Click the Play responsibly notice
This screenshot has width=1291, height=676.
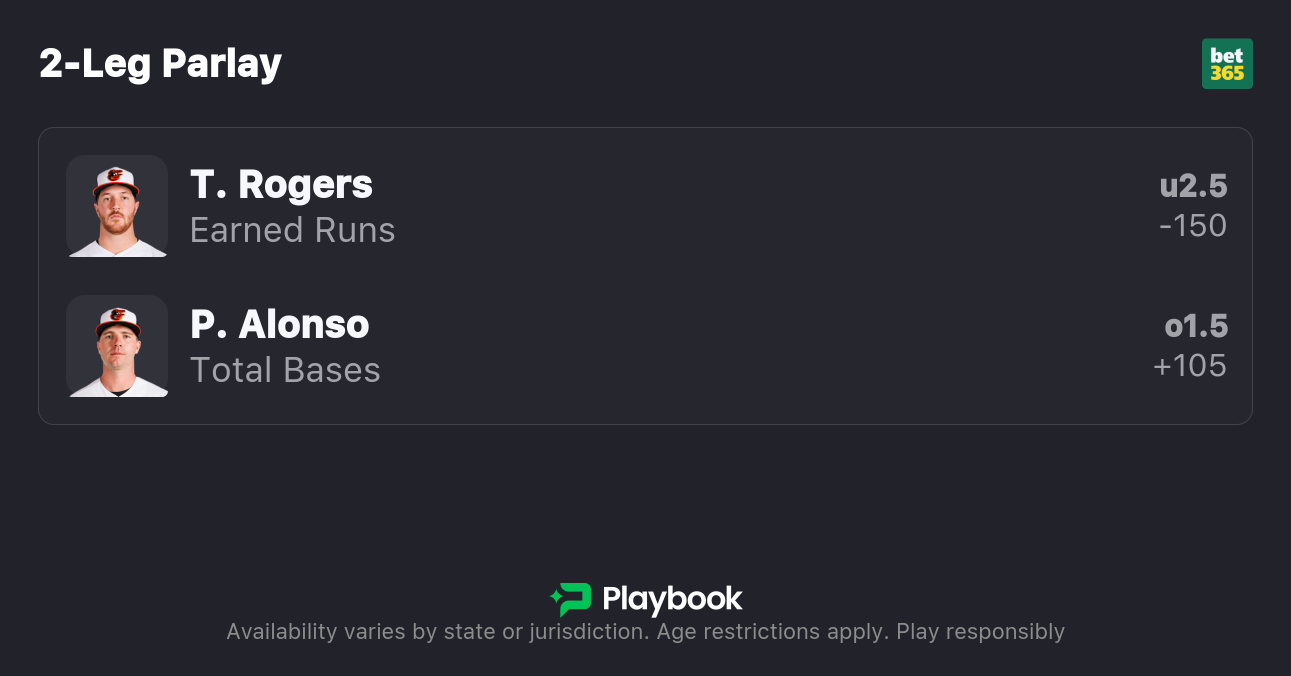980,632
